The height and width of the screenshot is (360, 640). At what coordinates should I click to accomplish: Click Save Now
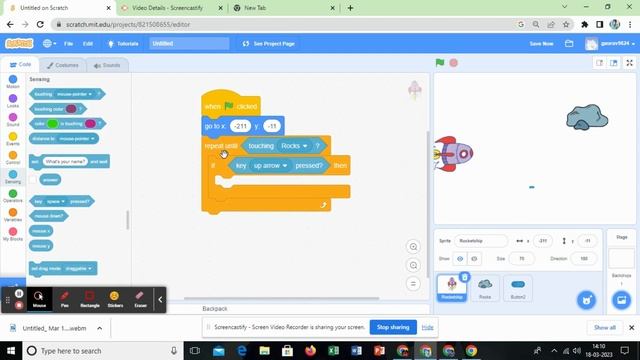point(541,43)
